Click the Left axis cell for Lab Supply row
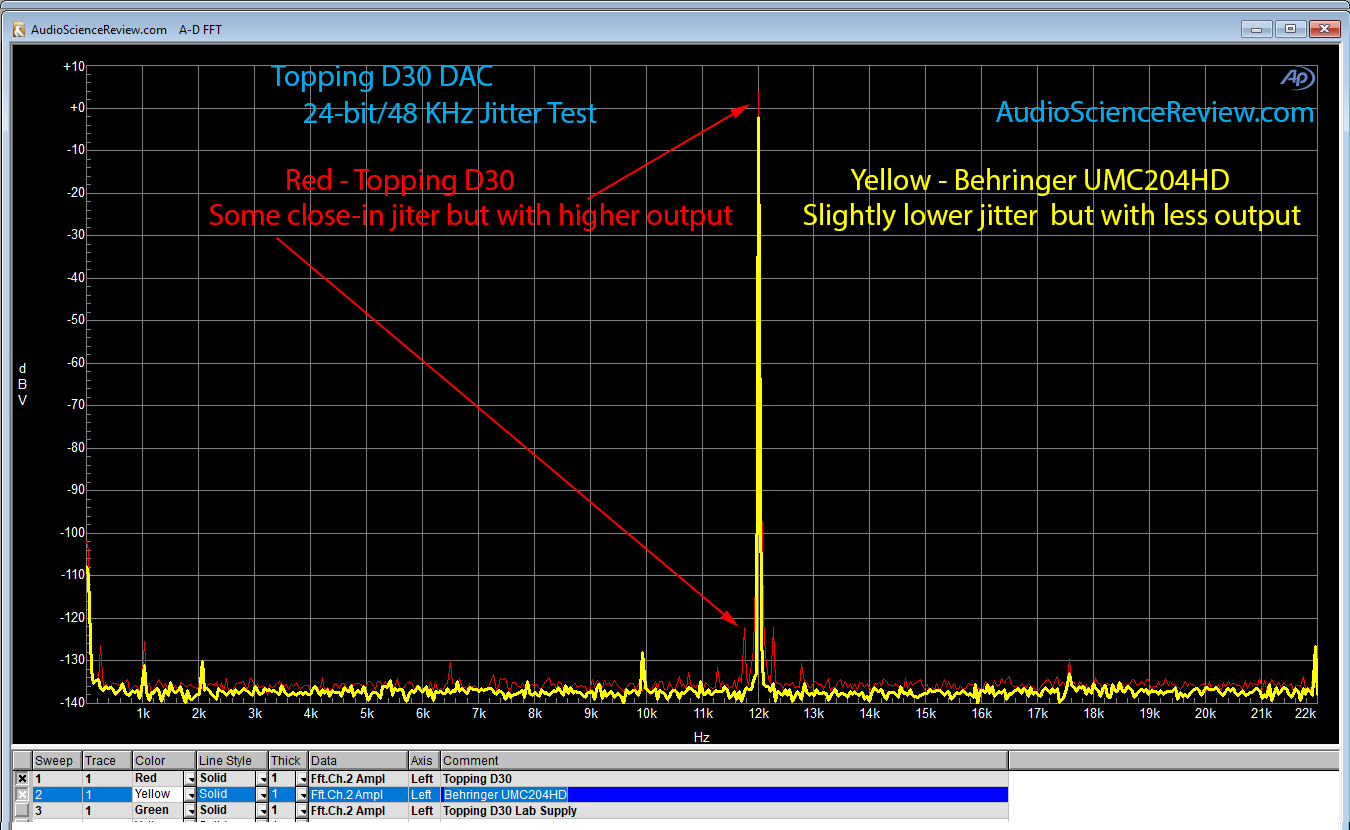 click(424, 810)
